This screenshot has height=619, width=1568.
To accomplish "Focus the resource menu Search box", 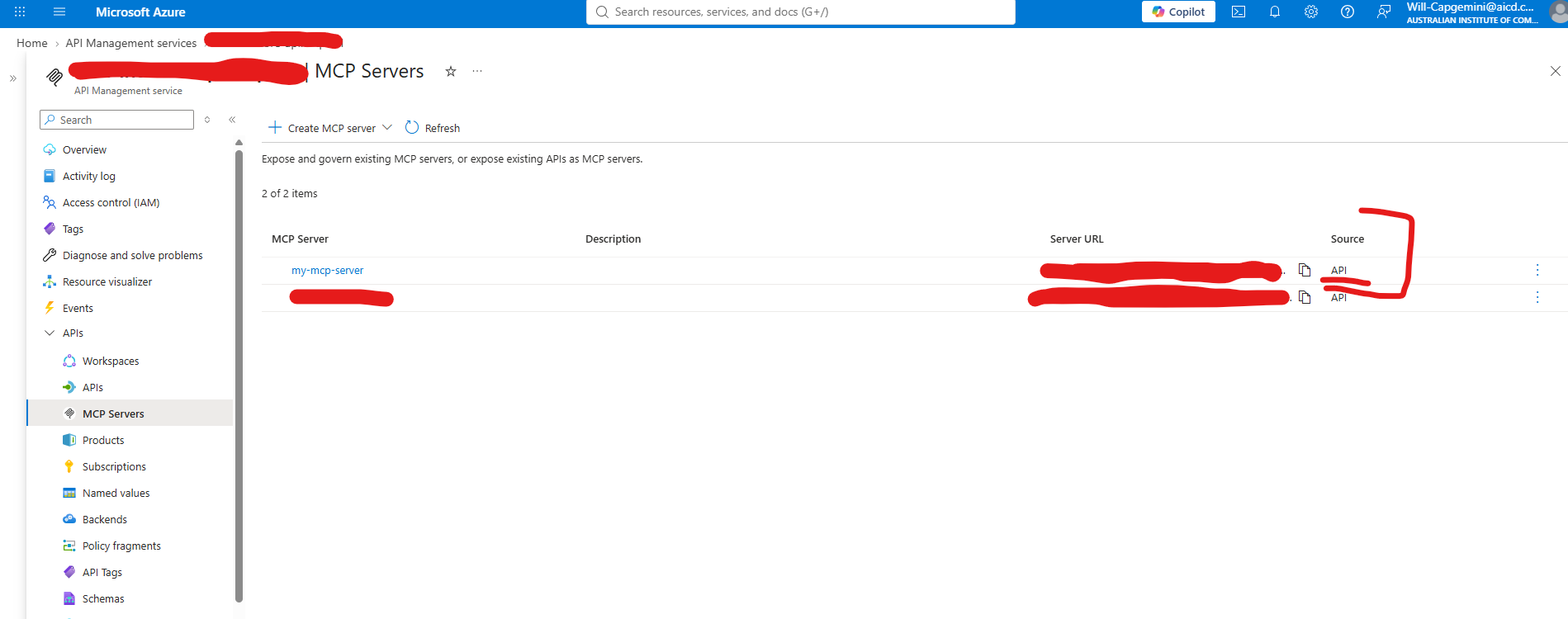I will 116,120.
